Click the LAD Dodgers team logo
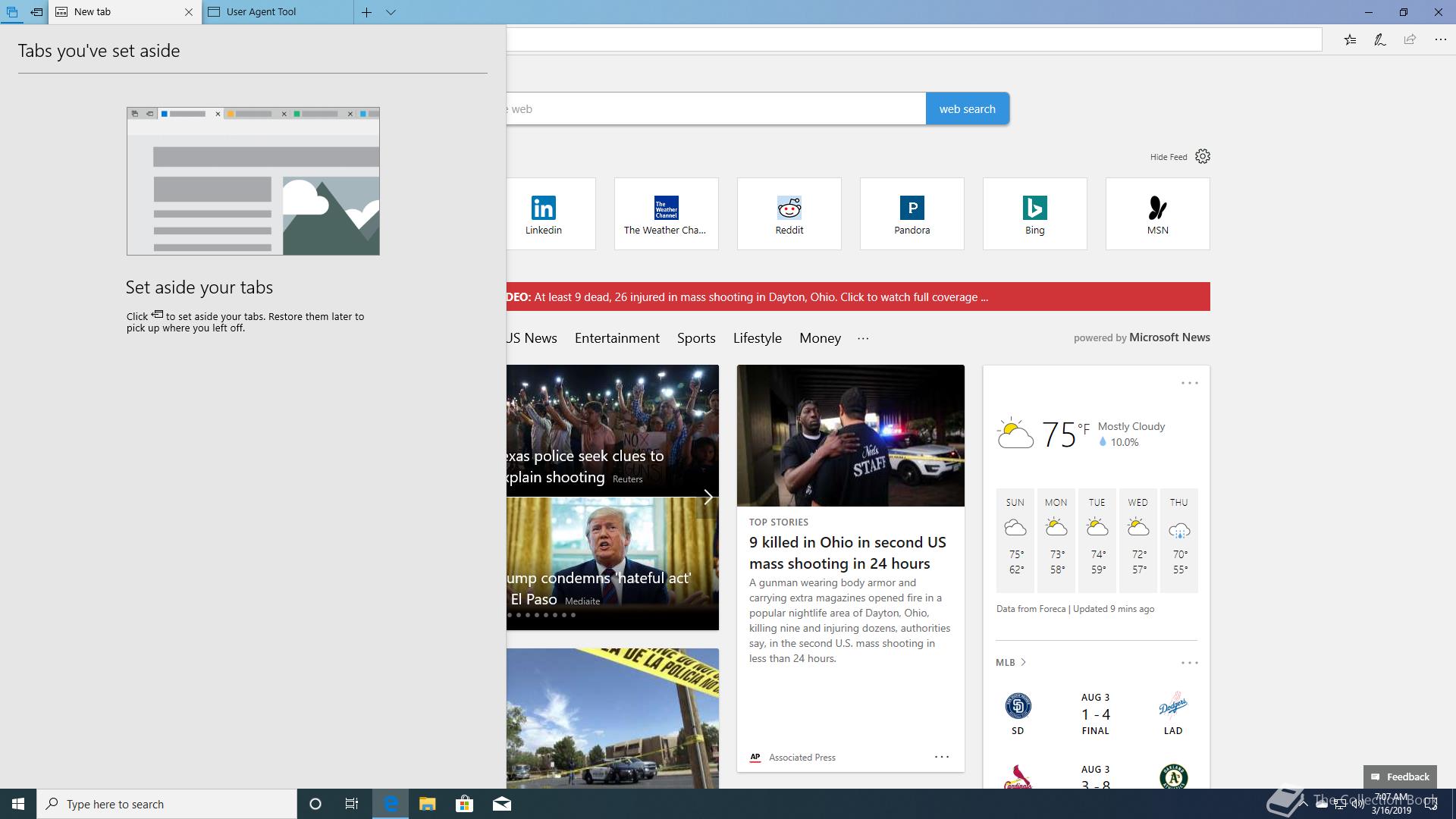 point(1173,705)
